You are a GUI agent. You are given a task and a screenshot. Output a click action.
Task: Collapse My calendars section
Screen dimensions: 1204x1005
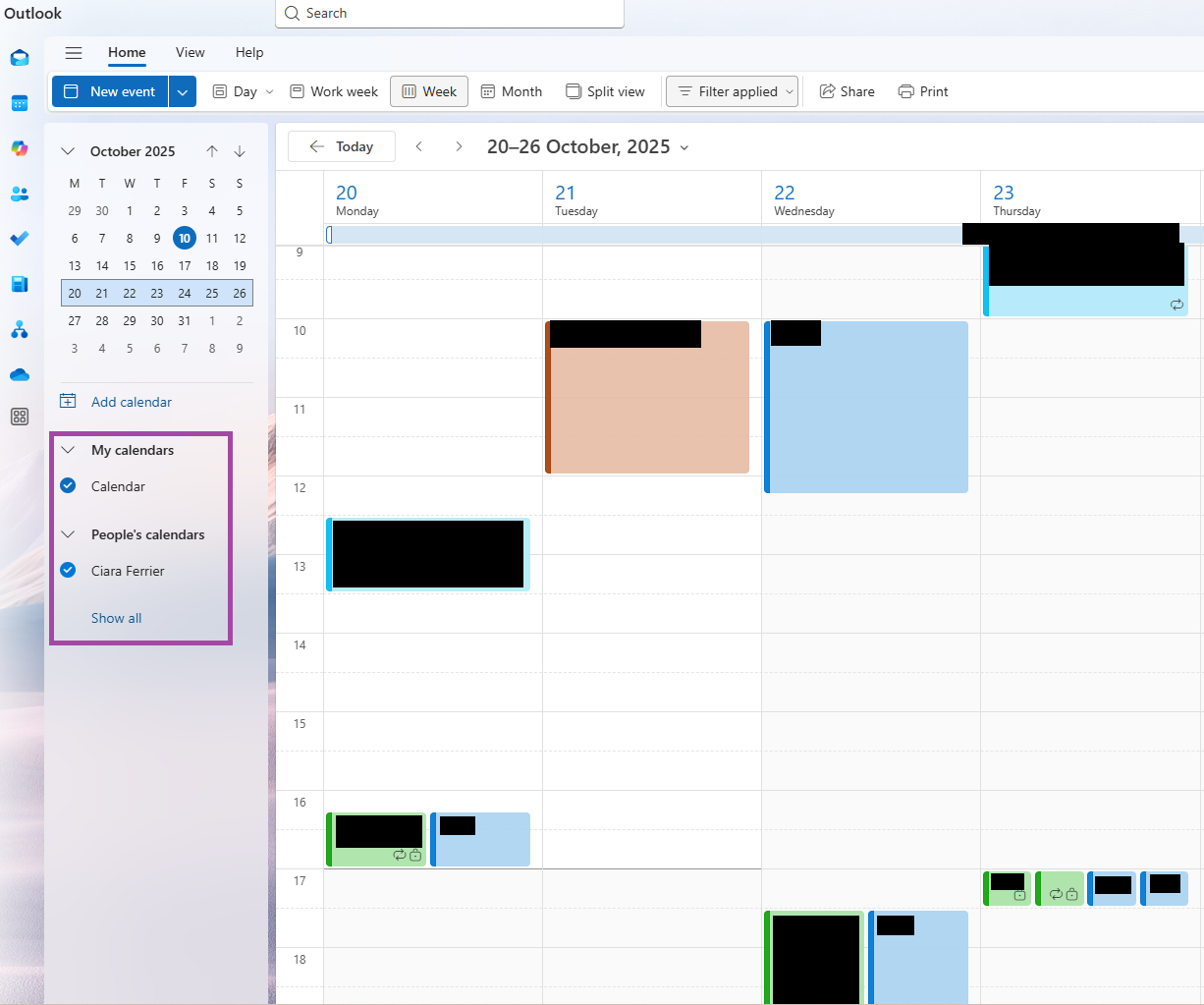pyautogui.click(x=68, y=450)
